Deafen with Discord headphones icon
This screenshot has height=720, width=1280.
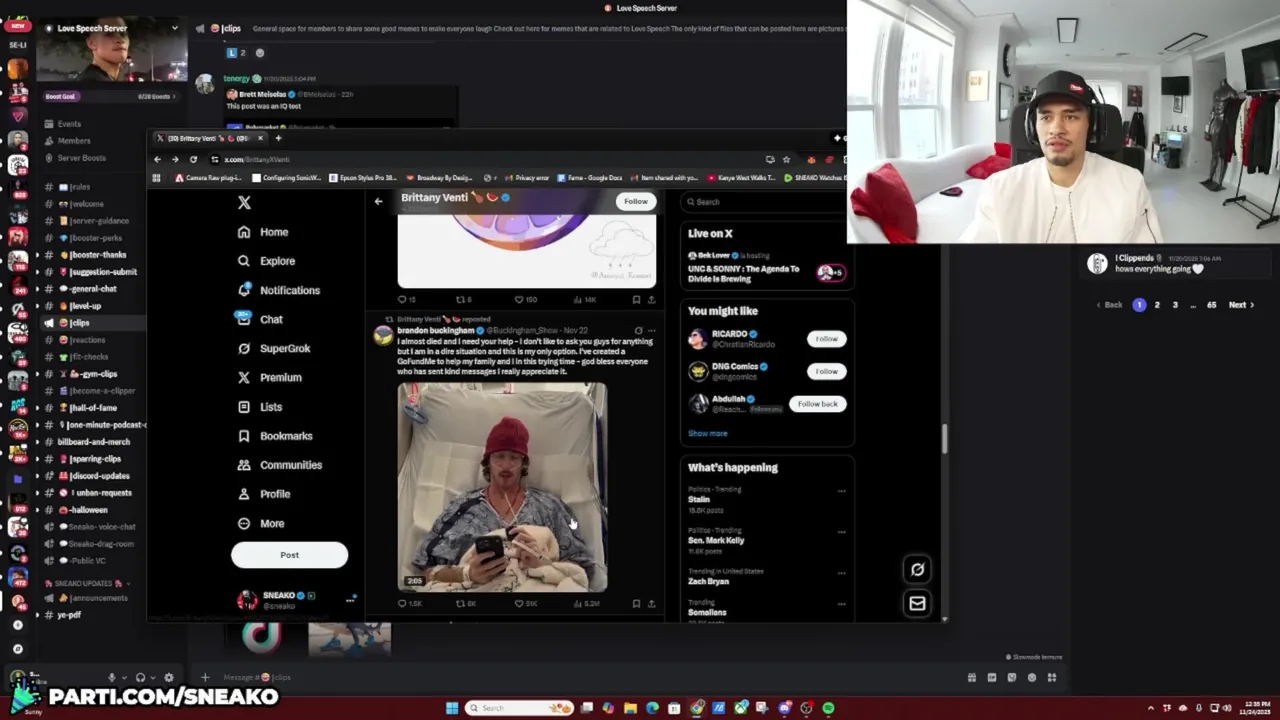(140, 677)
